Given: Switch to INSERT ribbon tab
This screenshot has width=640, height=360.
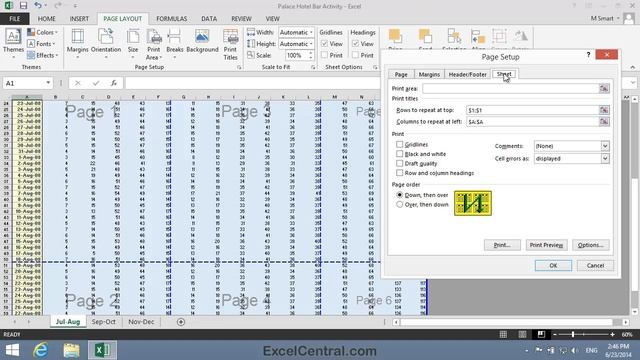Looking at the screenshot, I should point(79,19).
